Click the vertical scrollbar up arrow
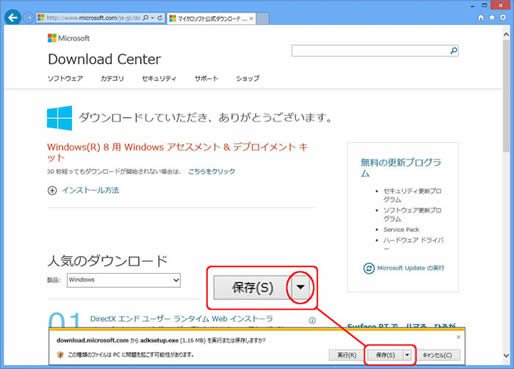This screenshot has height=369, width=514. coord(506,34)
